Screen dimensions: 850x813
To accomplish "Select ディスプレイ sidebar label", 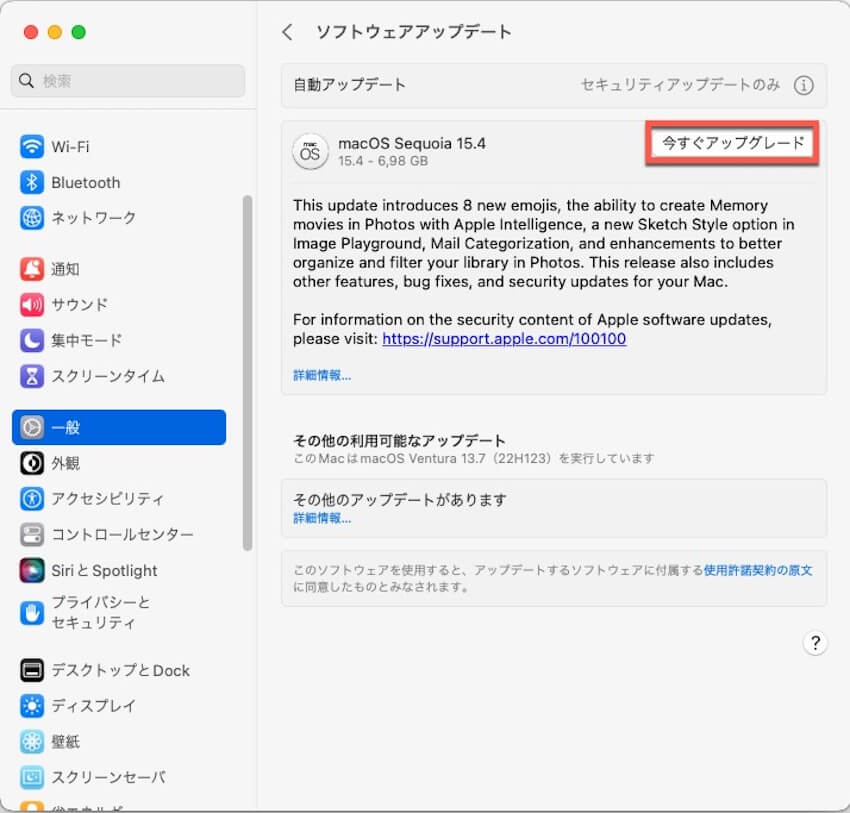I will pyautogui.click(x=93, y=706).
